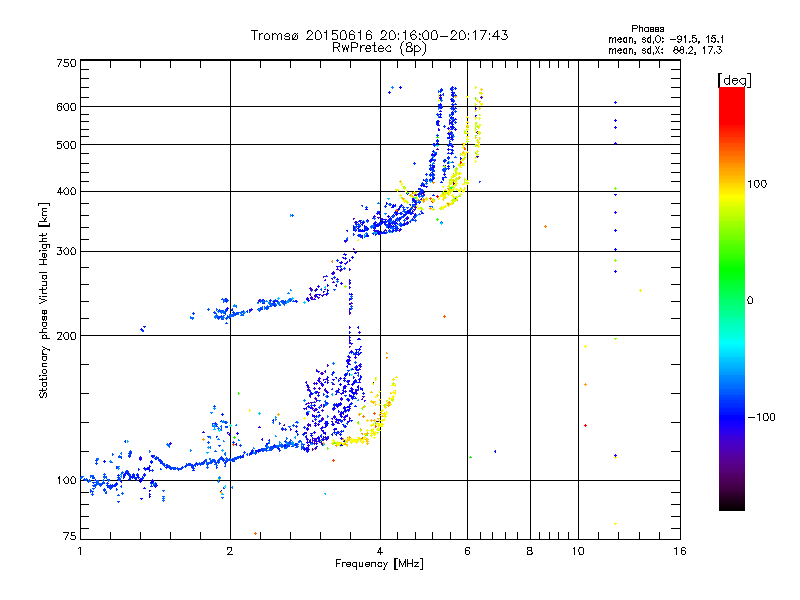
Task: Click the y-axis tick label '600'
Action: [66, 107]
